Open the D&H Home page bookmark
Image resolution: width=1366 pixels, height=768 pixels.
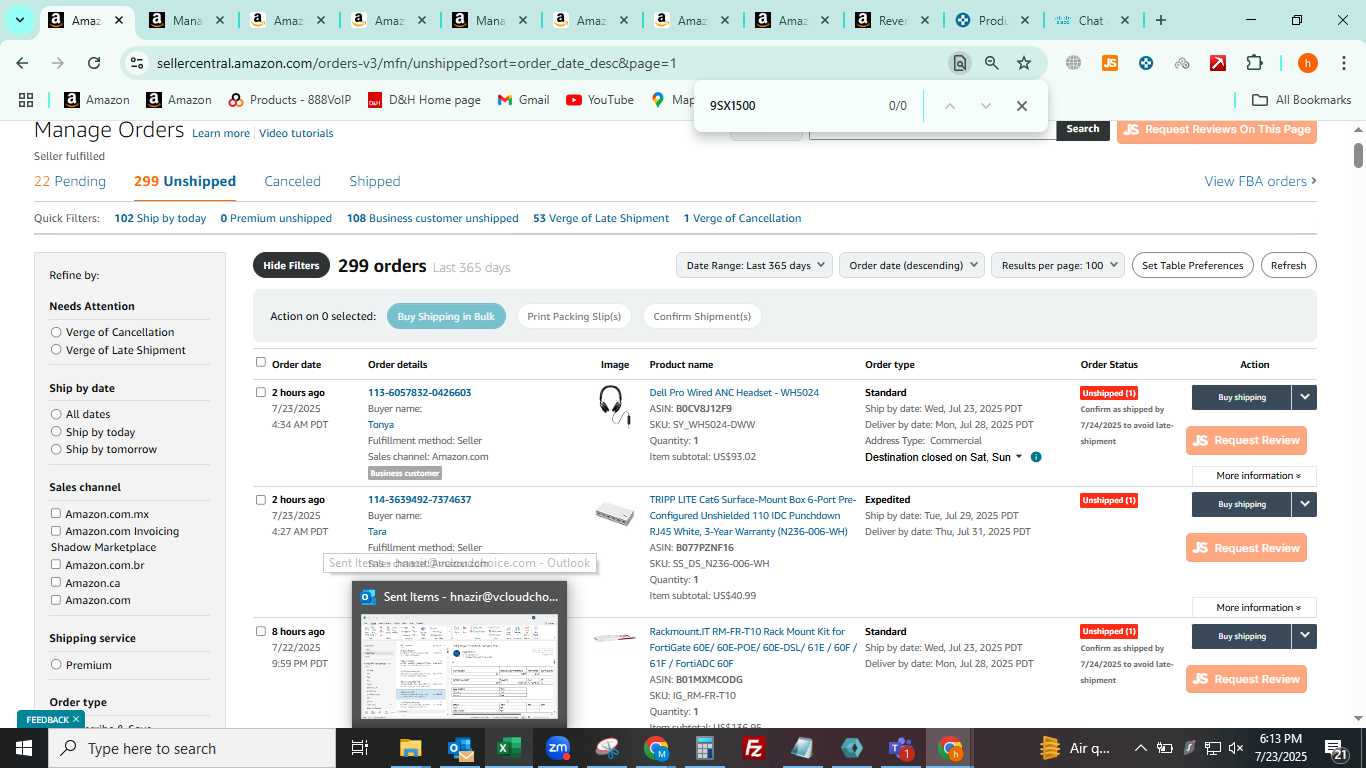pos(424,99)
